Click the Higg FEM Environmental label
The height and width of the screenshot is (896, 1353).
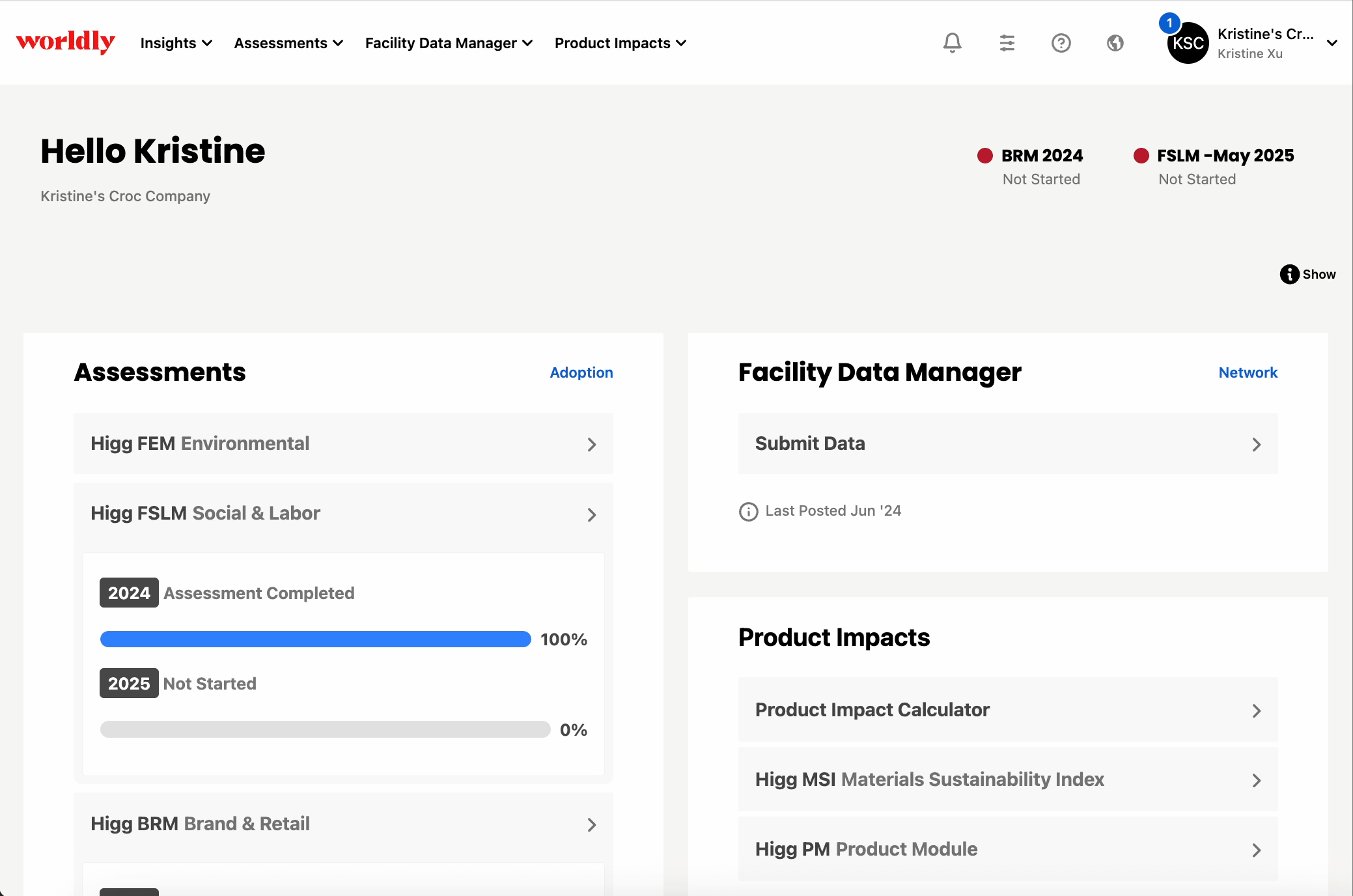(x=200, y=443)
